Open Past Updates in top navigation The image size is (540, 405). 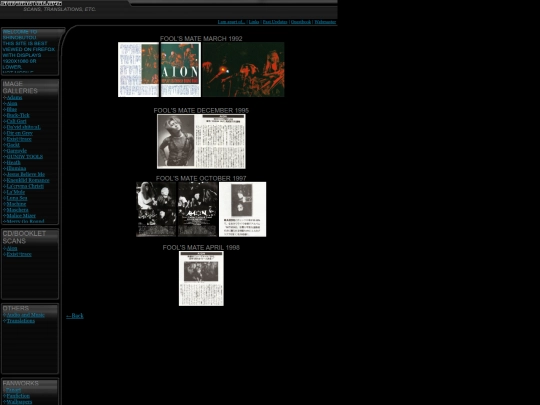(x=275, y=22)
